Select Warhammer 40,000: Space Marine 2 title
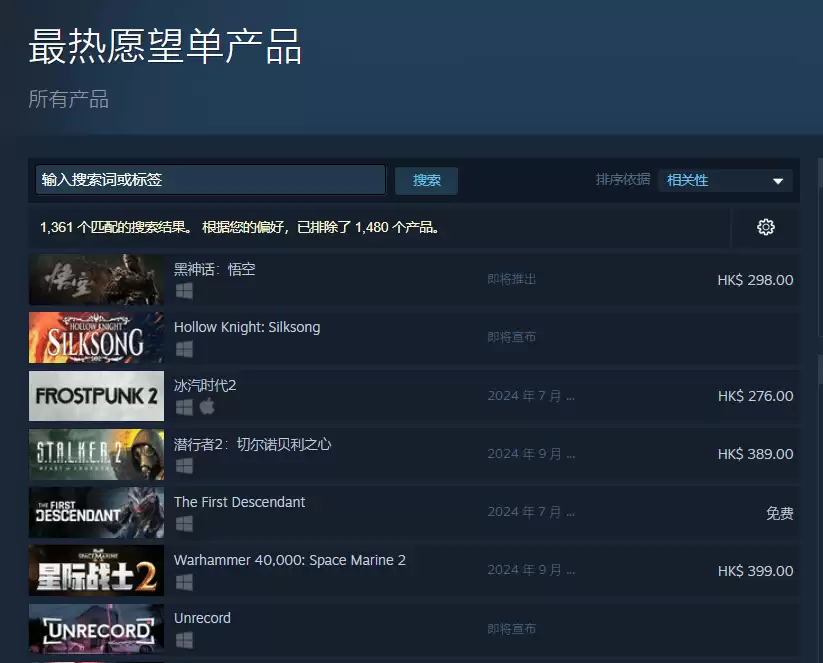This screenshot has height=663, width=823. tap(290, 560)
